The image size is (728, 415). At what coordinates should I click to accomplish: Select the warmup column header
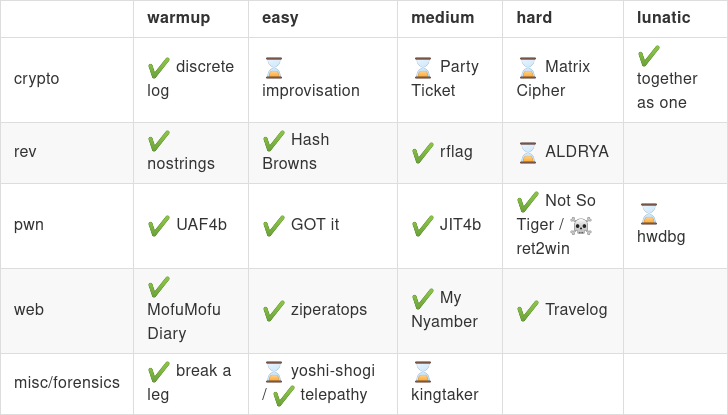[179, 18]
